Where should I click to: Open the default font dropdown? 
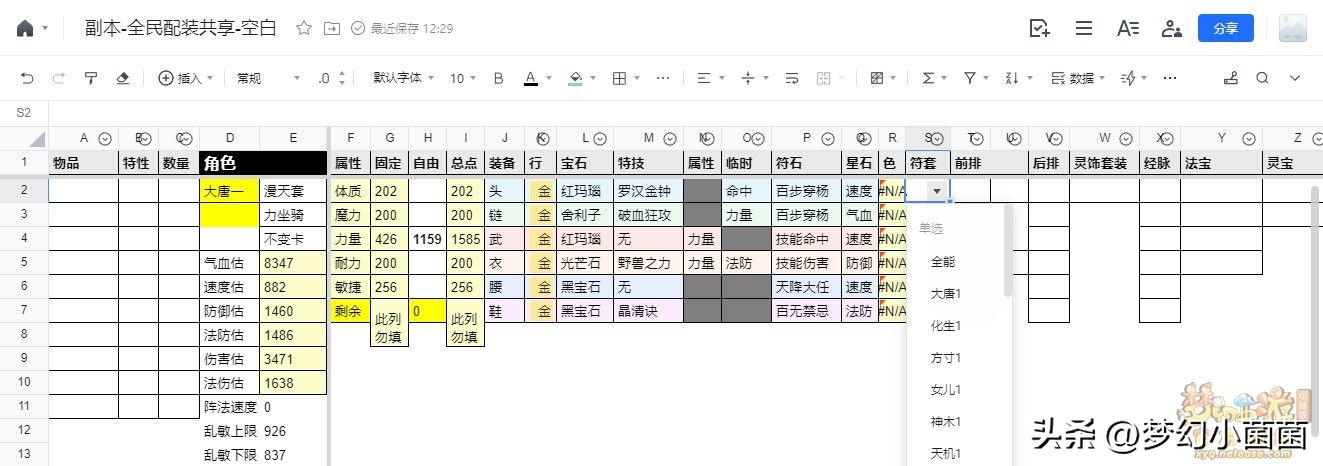tap(403, 78)
